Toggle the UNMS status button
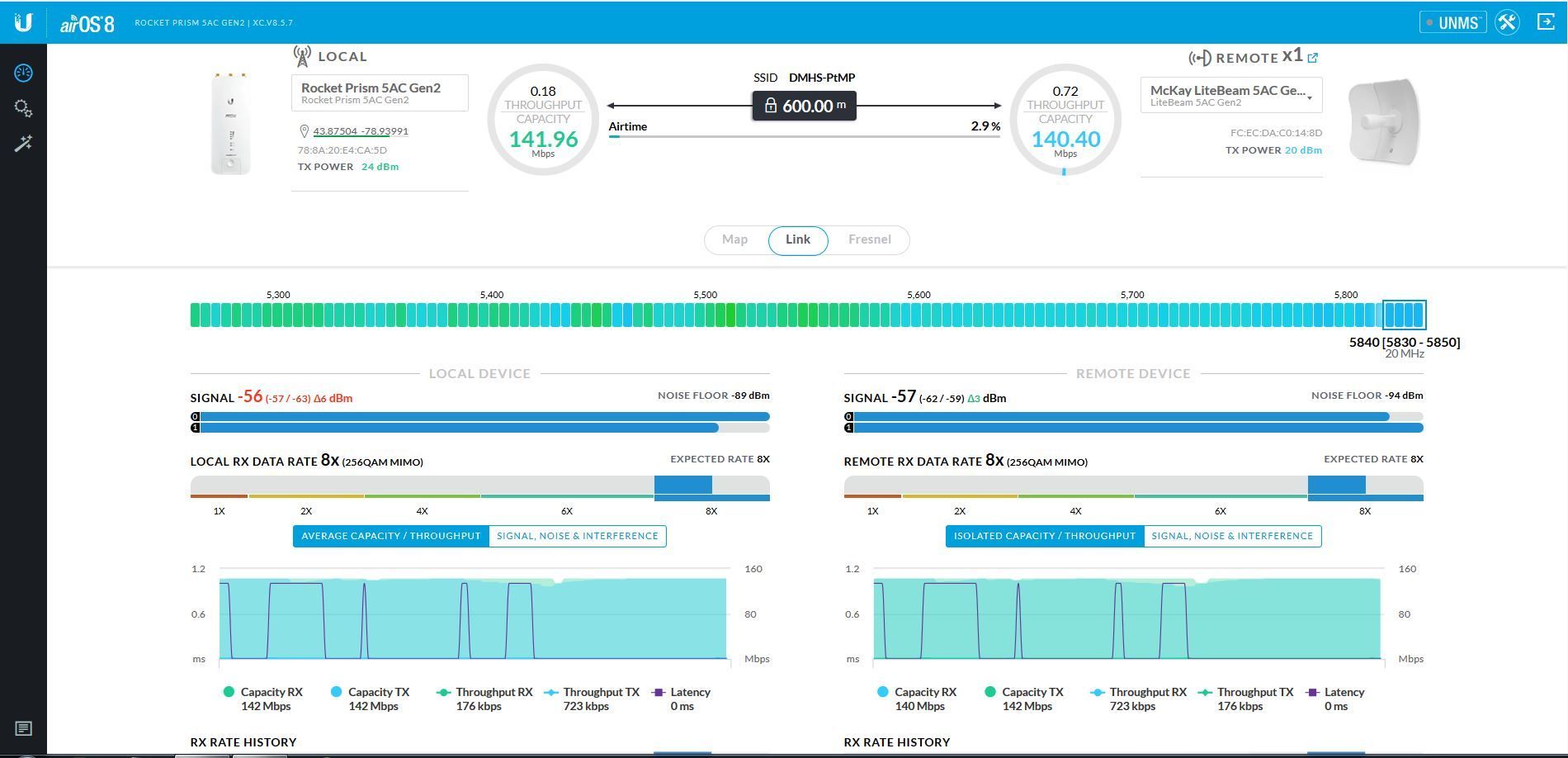The width and height of the screenshot is (1568, 758). (1452, 22)
